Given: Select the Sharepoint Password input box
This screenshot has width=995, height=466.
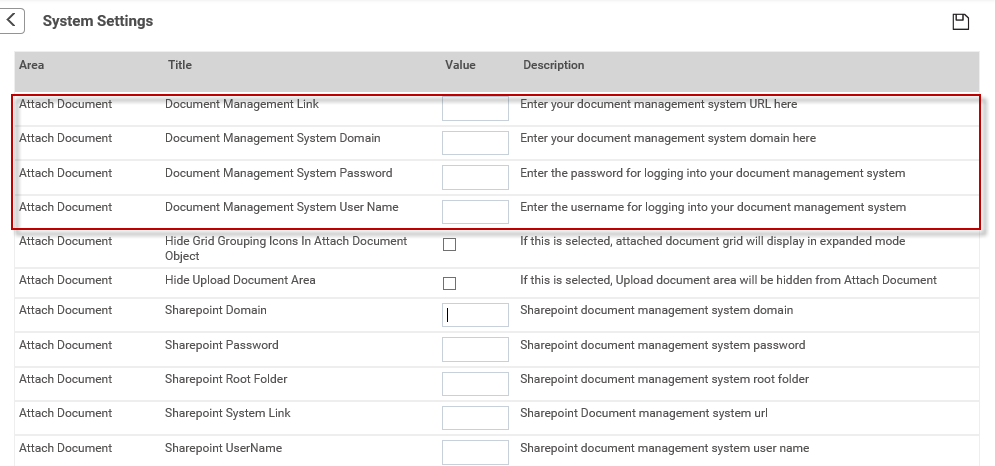Looking at the screenshot, I should click(x=475, y=349).
